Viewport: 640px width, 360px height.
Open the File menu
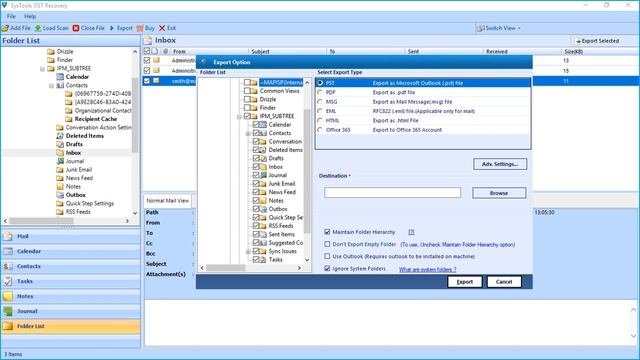point(11,16)
